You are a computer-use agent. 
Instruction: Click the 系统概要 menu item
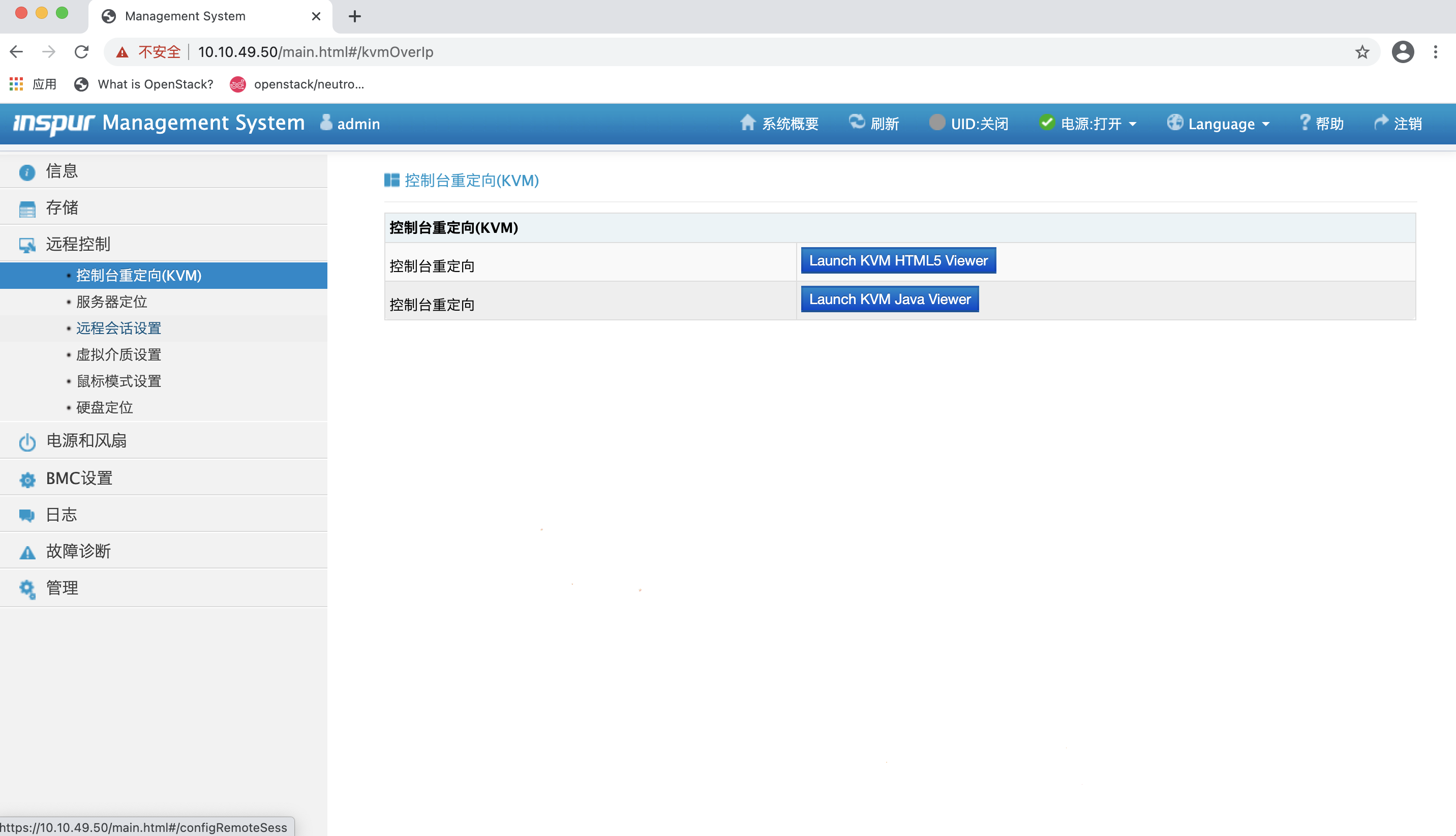pyautogui.click(x=779, y=123)
